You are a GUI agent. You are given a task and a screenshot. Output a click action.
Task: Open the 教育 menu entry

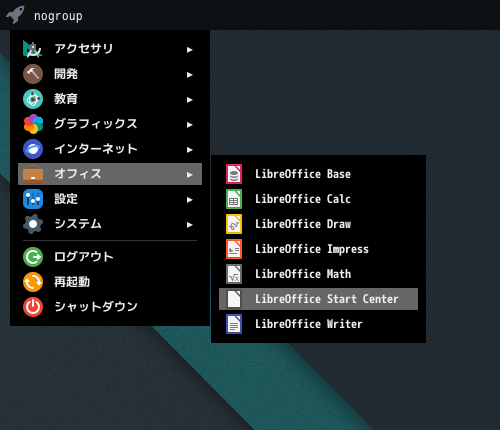click(110, 99)
